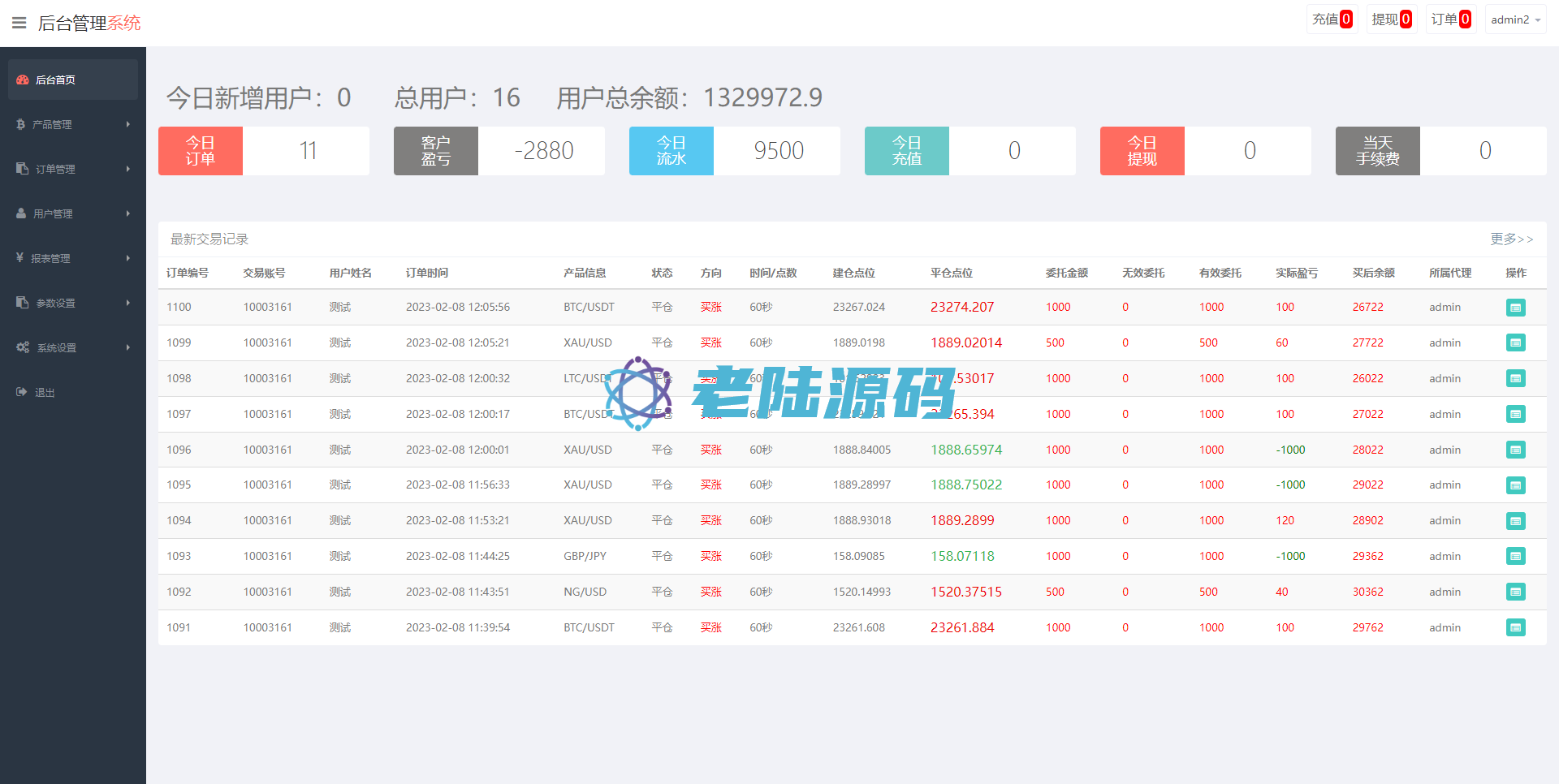Expand the 参数设置 submenu arrow

pos(127,303)
